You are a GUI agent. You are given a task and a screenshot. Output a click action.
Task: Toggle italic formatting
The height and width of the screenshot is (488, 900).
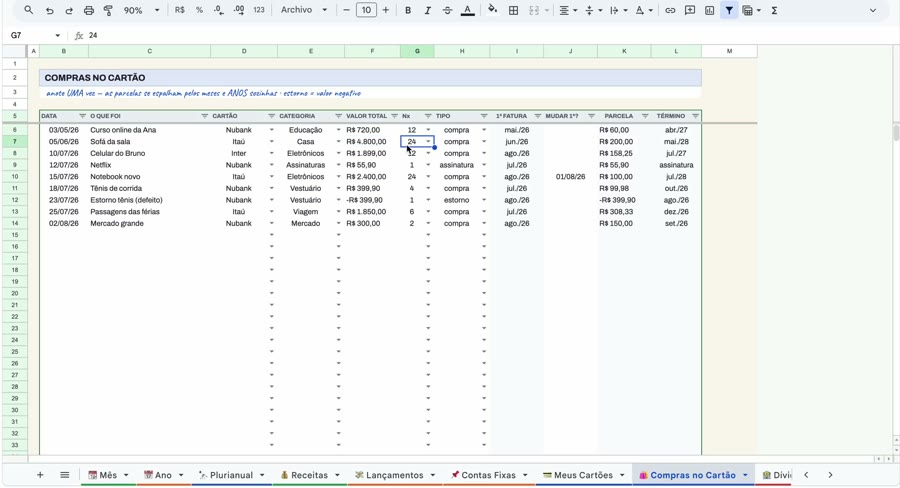tap(427, 10)
